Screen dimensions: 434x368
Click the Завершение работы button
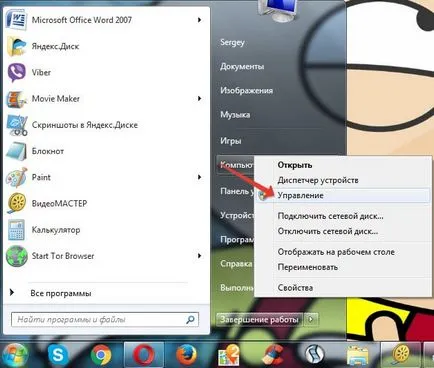pos(260,319)
